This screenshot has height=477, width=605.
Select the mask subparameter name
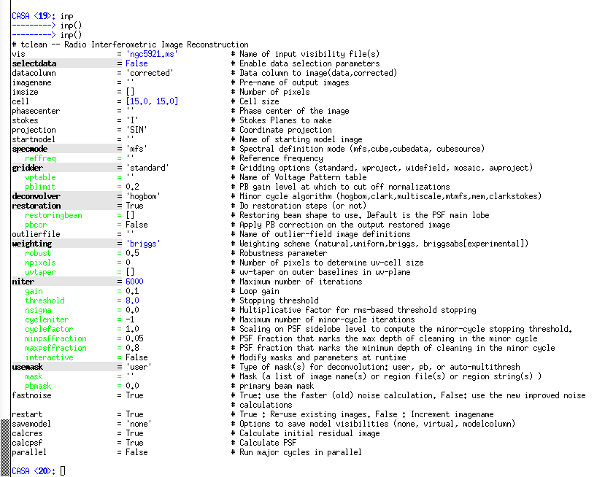33,377
